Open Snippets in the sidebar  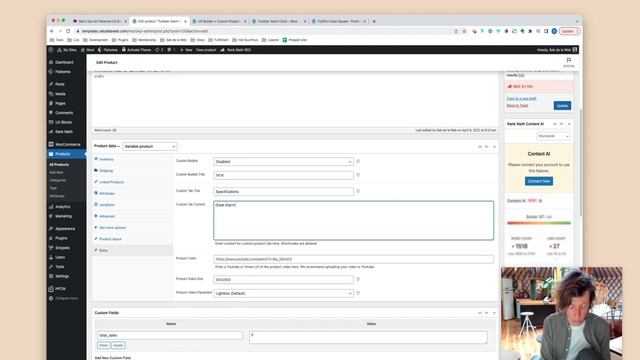tap(62, 248)
